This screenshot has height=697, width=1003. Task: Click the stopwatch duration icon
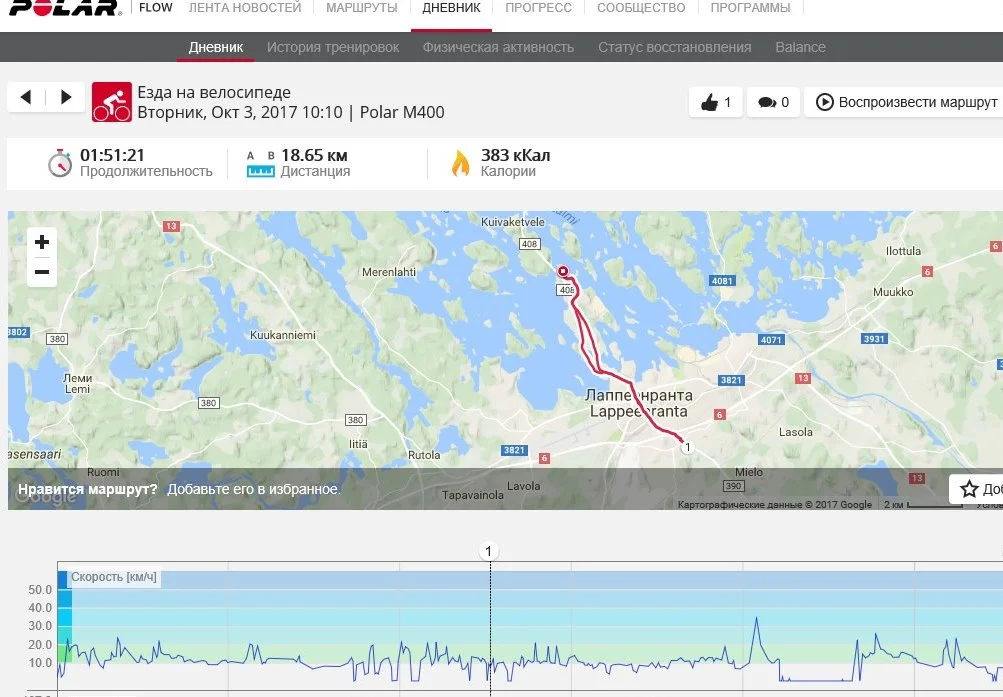pyautogui.click(x=59, y=163)
